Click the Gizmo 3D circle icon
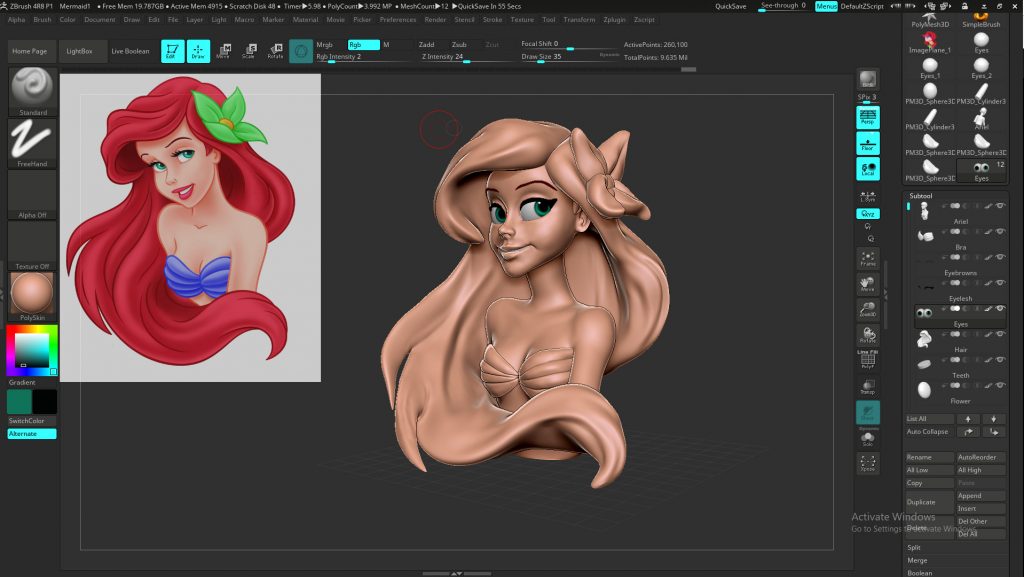The image size is (1024, 577). click(x=300, y=51)
